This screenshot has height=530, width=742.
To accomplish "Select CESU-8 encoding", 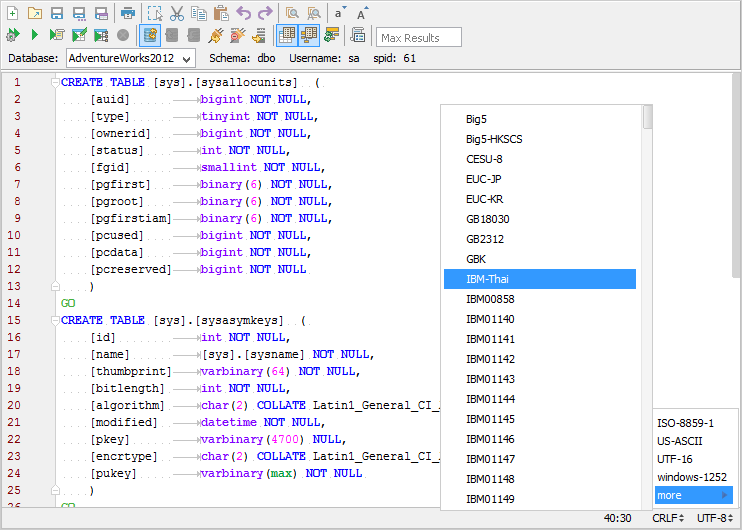I will tap(540, 159).
